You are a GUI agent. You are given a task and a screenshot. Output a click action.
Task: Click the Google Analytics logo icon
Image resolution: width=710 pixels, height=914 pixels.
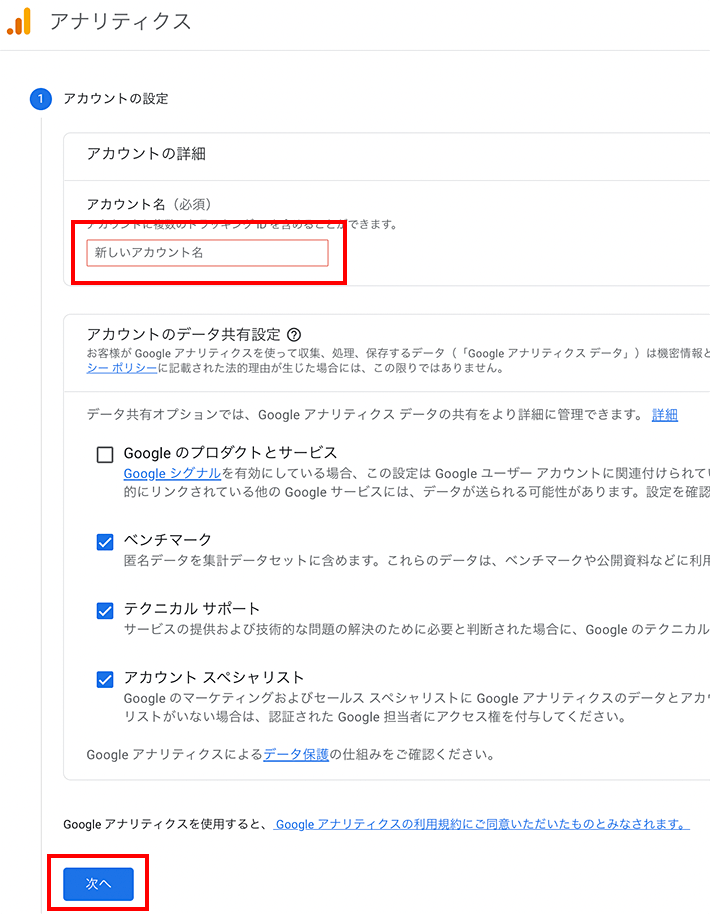point(19,22)
